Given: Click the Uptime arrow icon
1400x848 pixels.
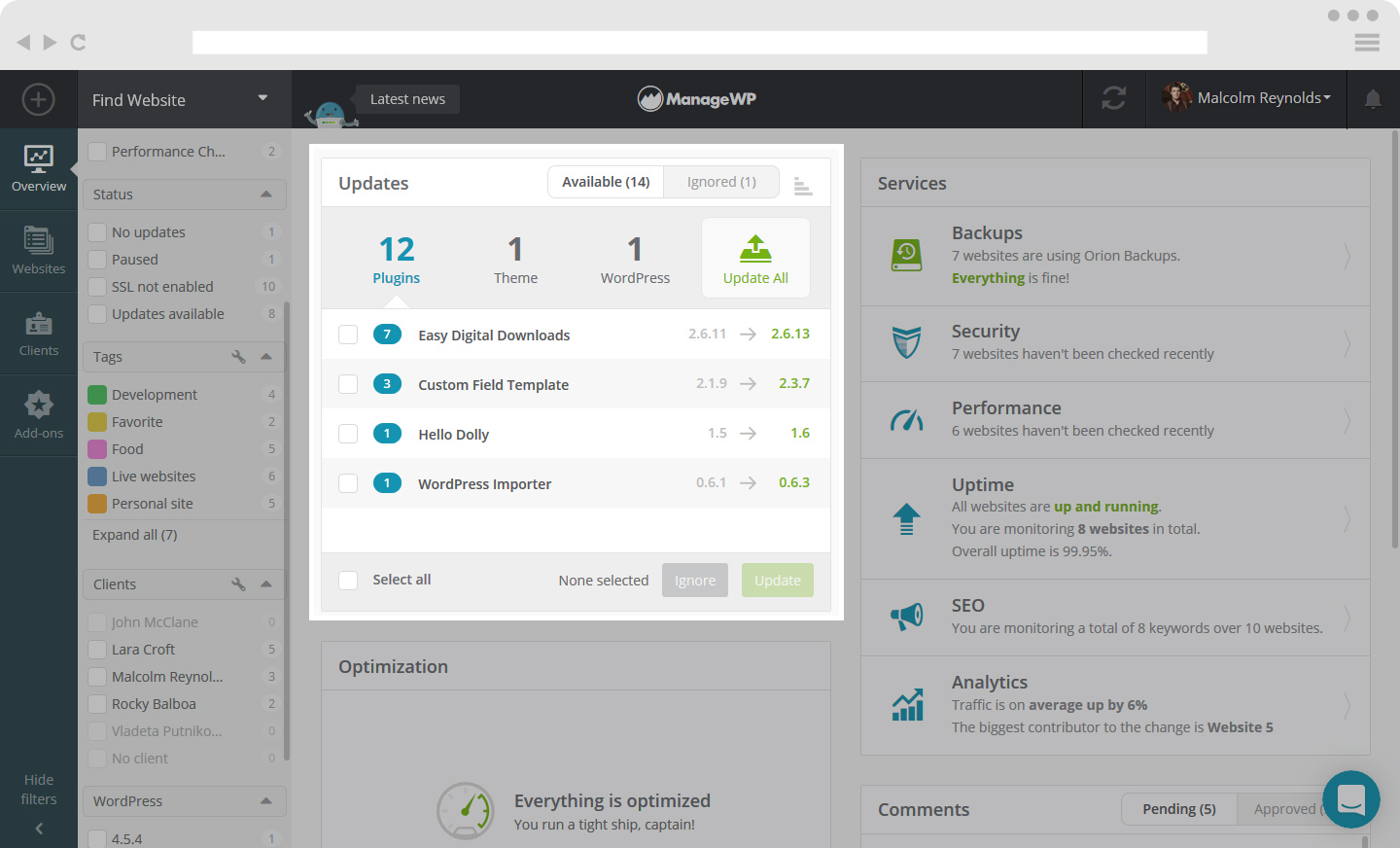Looking at the screenshot, I should click(x=906, y=518).
